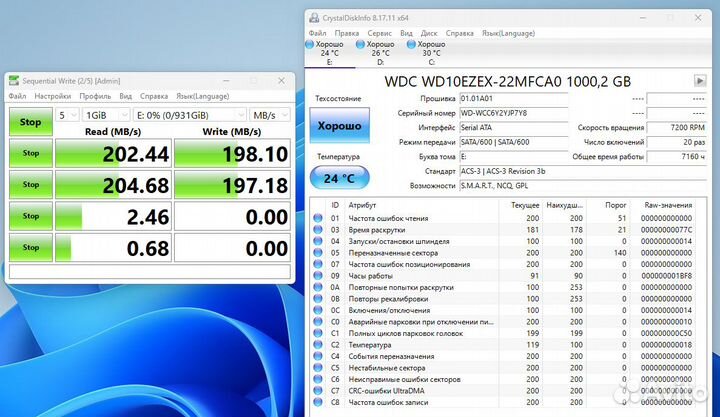
Task: Click the disk model title WDC WD10EZEX
Action: point(507,81)
